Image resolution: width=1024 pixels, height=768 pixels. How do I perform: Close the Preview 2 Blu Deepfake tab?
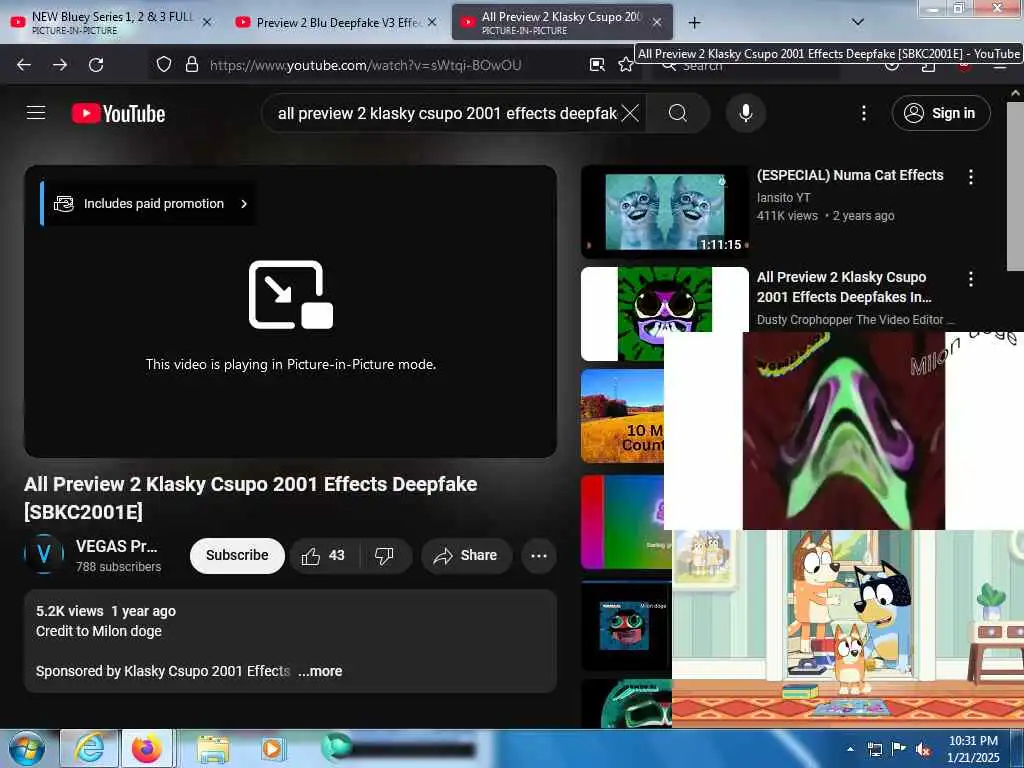pos(432,22)
